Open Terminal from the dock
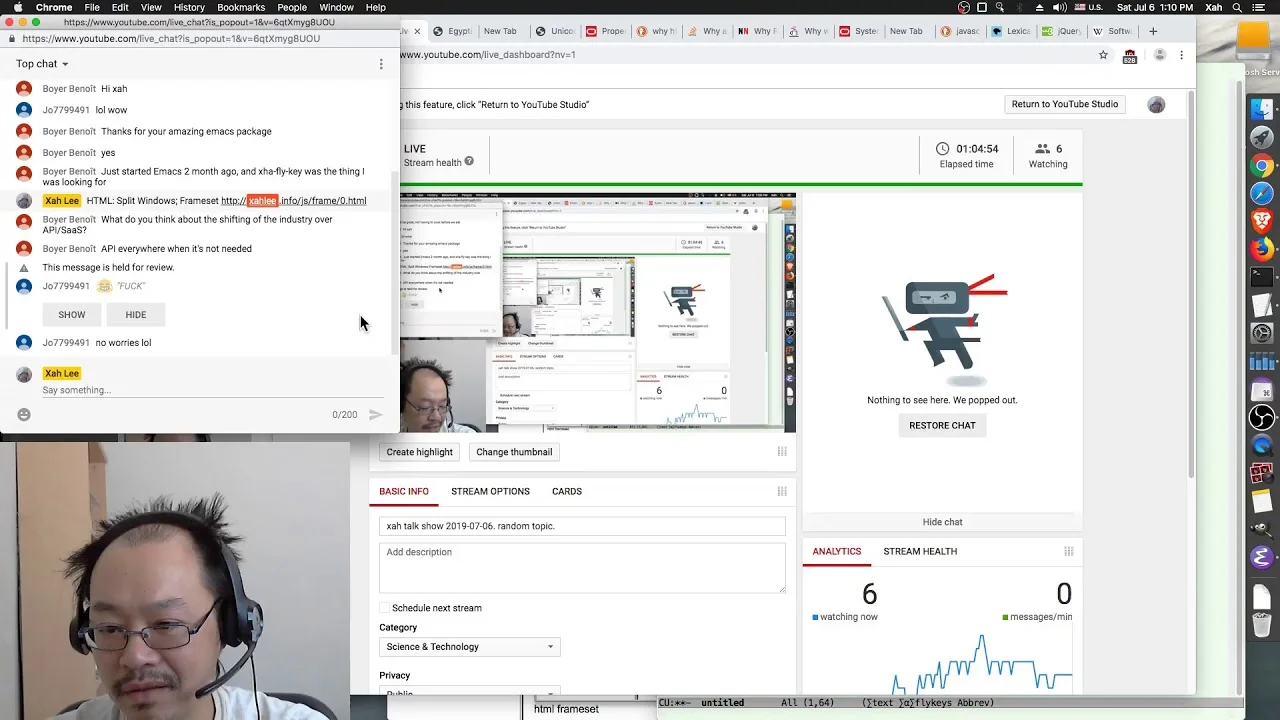The height and width of the screenshot is (720, 1280). point(1262,277)
